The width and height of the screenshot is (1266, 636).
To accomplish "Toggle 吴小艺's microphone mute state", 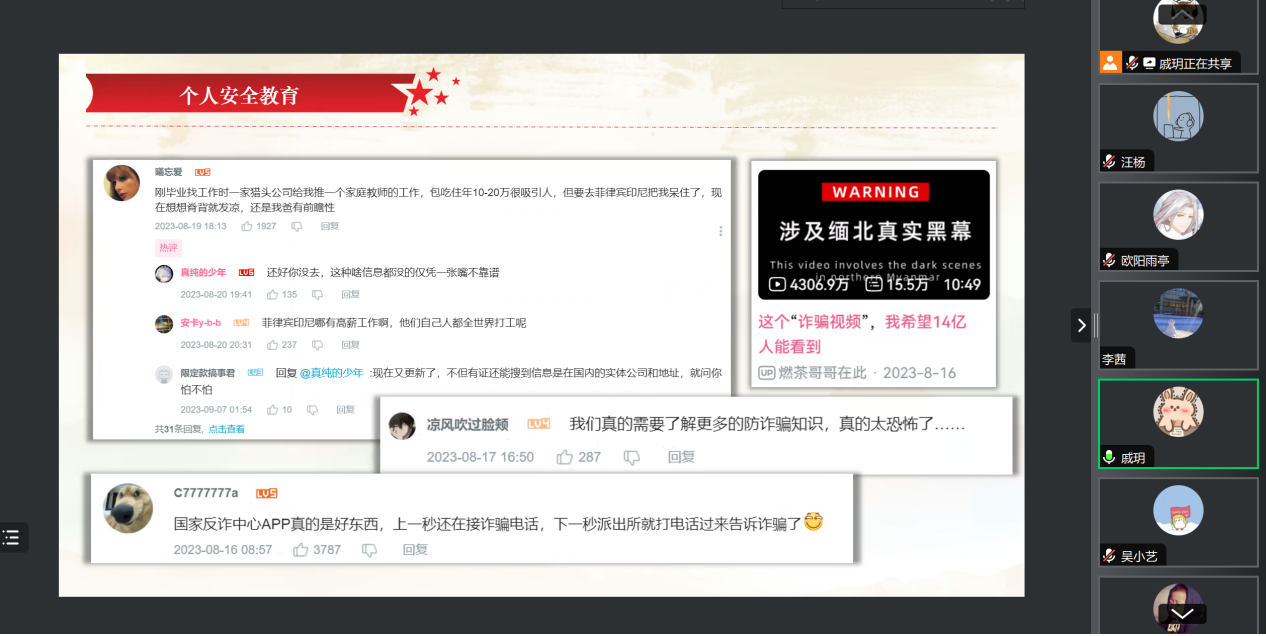I will 1108,556.
